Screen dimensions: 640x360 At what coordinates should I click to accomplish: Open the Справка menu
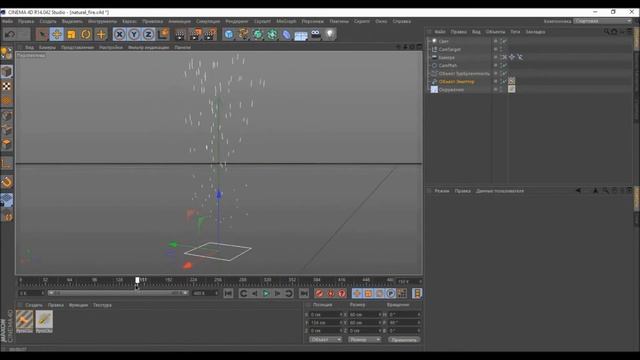click(x=402, y=21)
